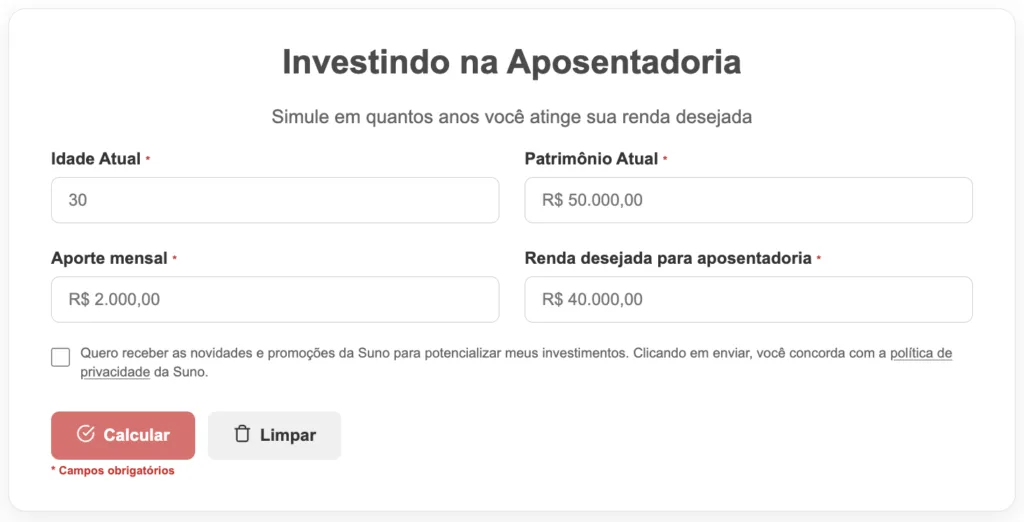Click the consent text starting with Quero receber
1024x522 pixels.
pos(480,353)
